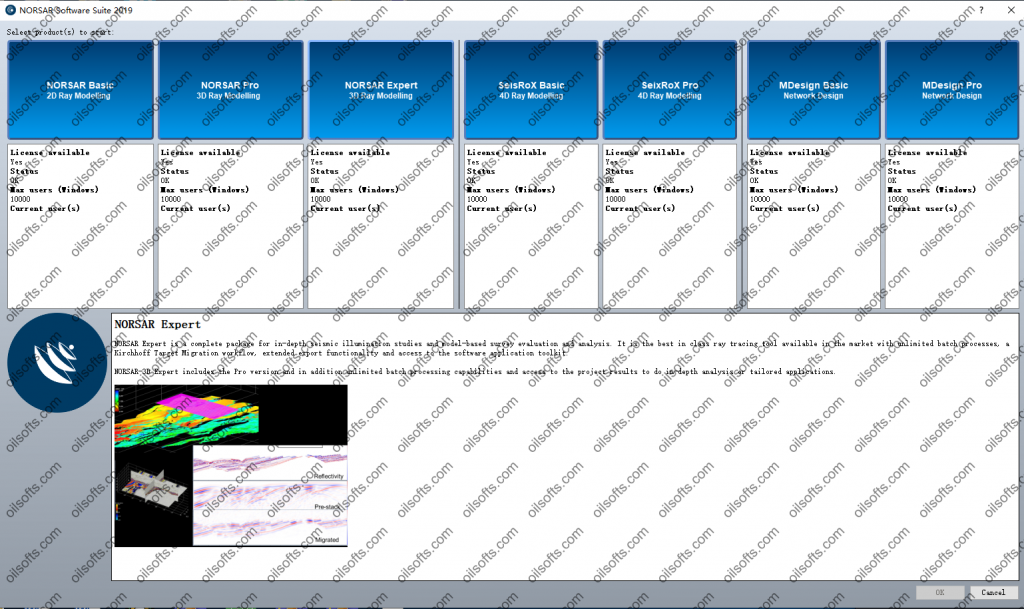Click the greyed OK button
Viewport: 1024px width, 609px height.
click(940, 592)
